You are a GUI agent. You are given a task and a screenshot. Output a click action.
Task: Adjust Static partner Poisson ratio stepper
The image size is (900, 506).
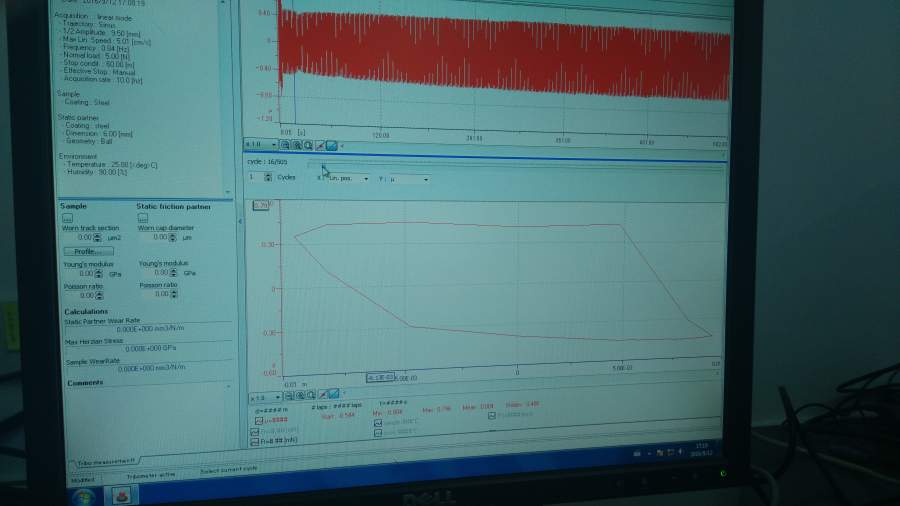click(x=173, y=294)
